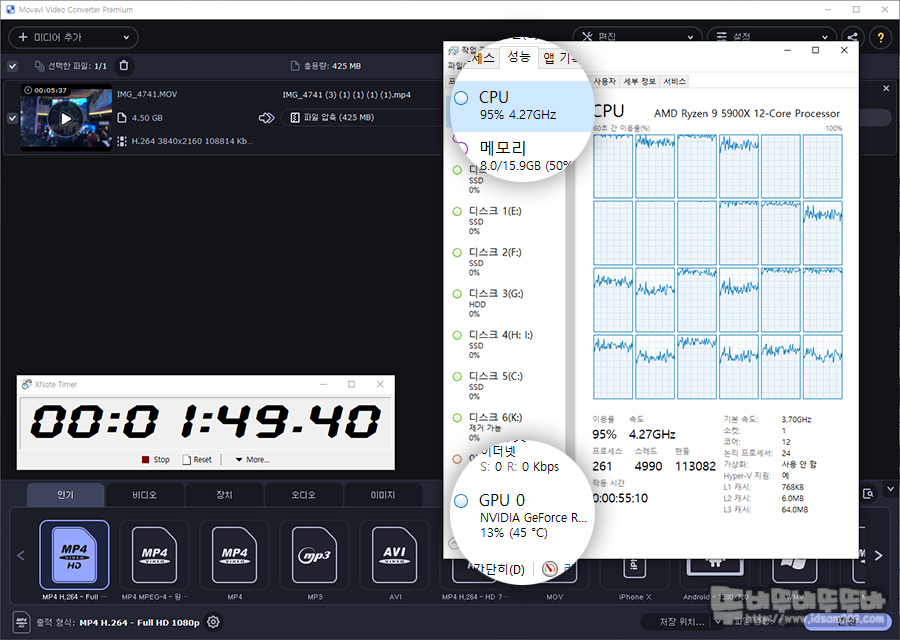Select the 비디오 video tab
The height and width of the screenshot is (640, 900).
(x=145, y=495)
